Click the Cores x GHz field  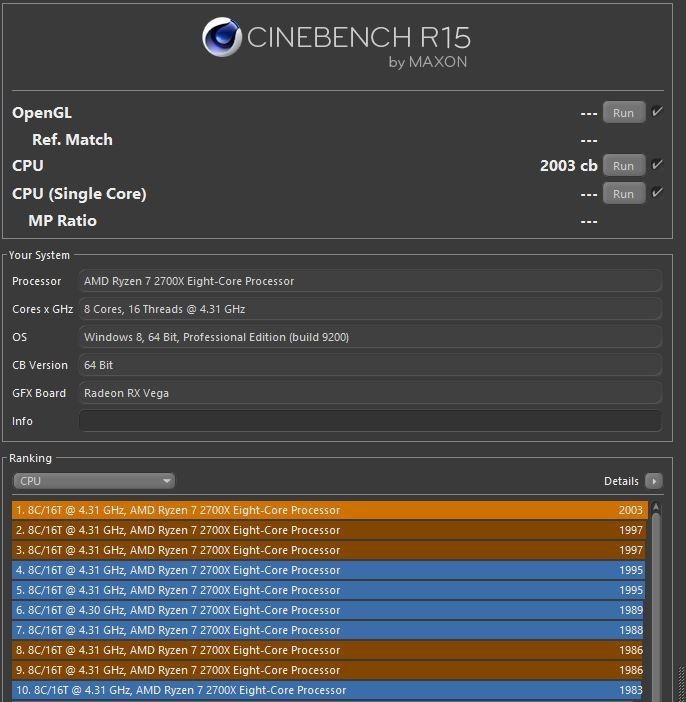pos(370,309)
